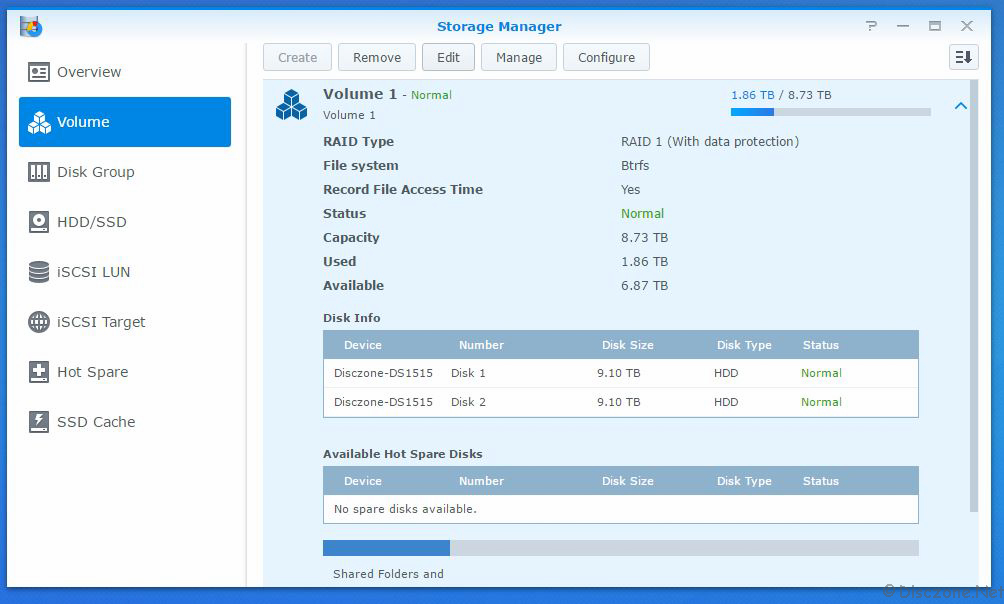This screenshot has height=604, width=1004.
Task: Click the Disk Type header in Disk Info table
Action: coord(744,345)
